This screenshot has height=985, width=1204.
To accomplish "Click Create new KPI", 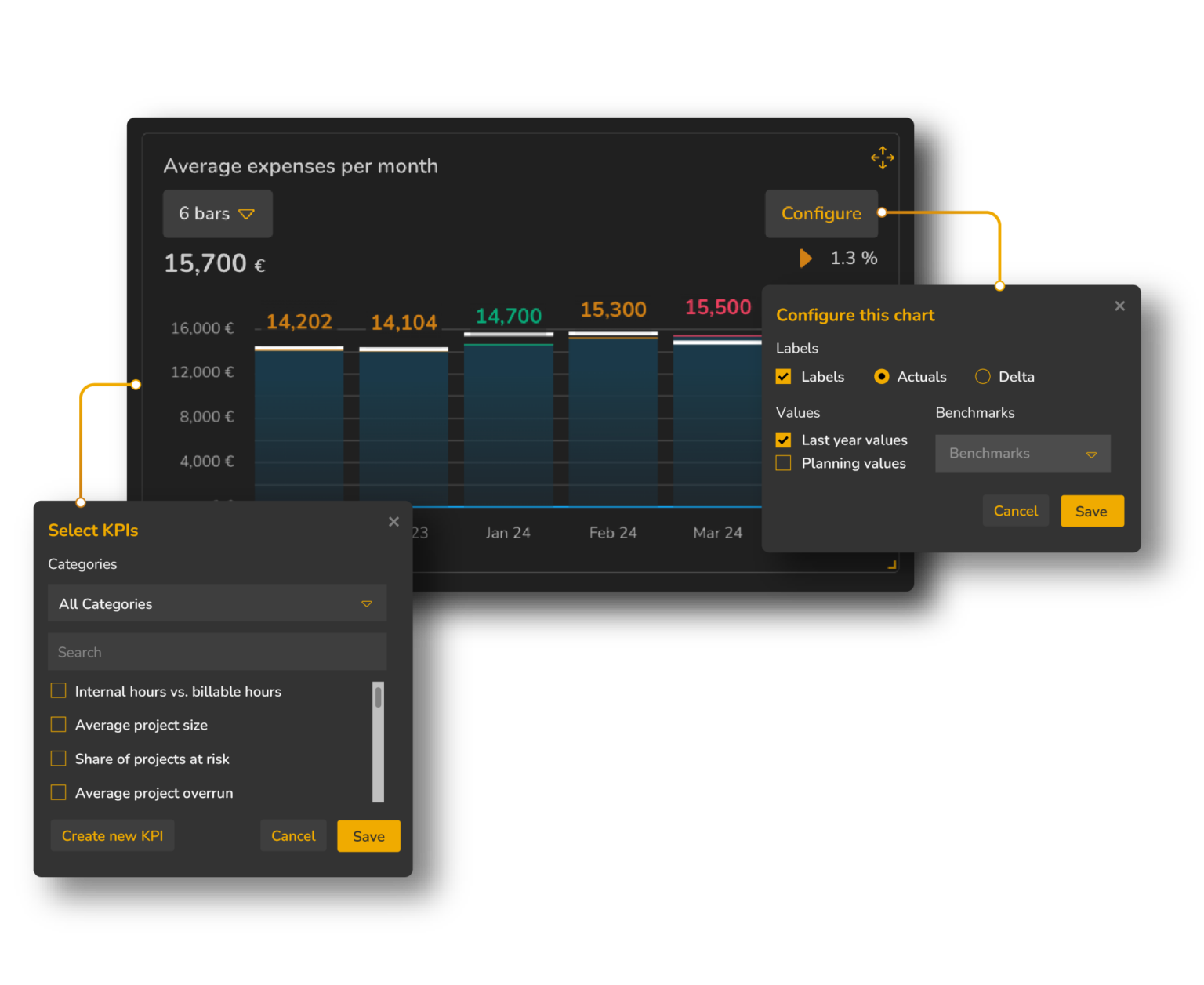I will [112, 835].
